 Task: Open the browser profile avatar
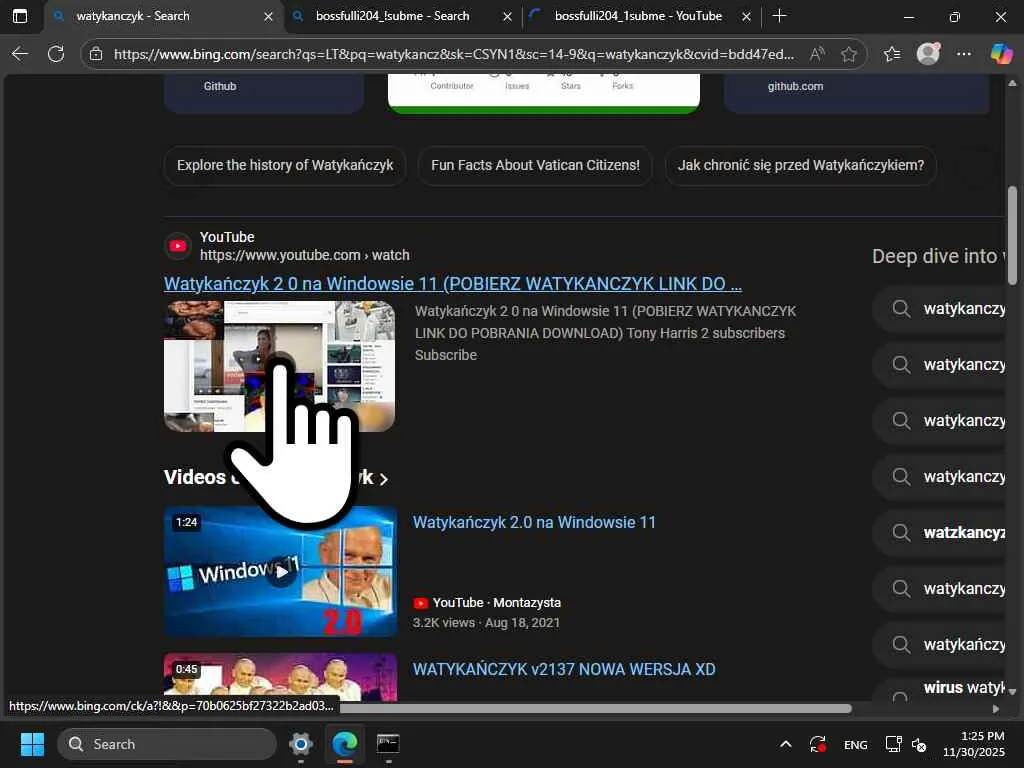pyautogui.click(x=928, y=54)
